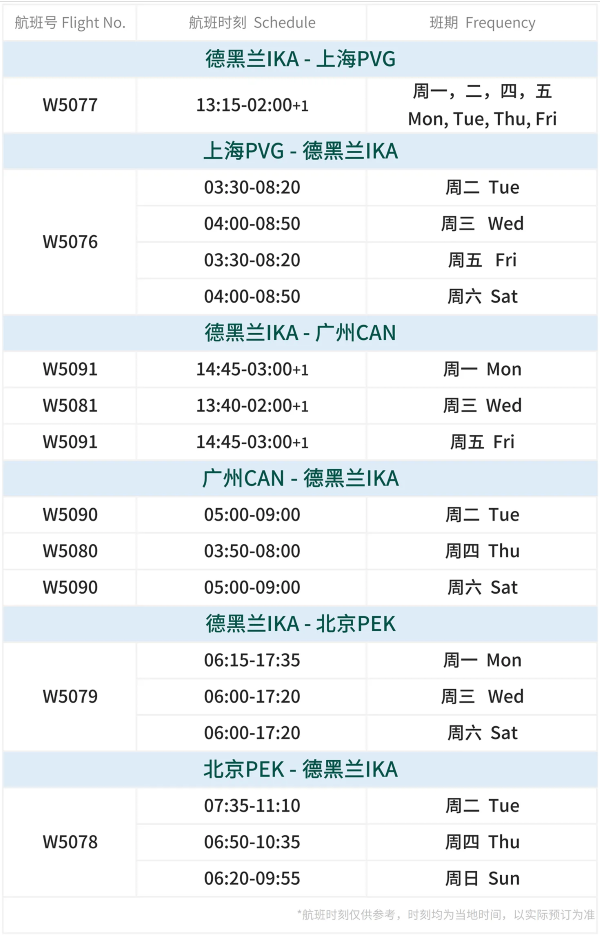The height and width of the screenshot is (938, 600).
Task: Select the 德黑兰IKA - 北京PEK route heading
Action: point(300,624)
